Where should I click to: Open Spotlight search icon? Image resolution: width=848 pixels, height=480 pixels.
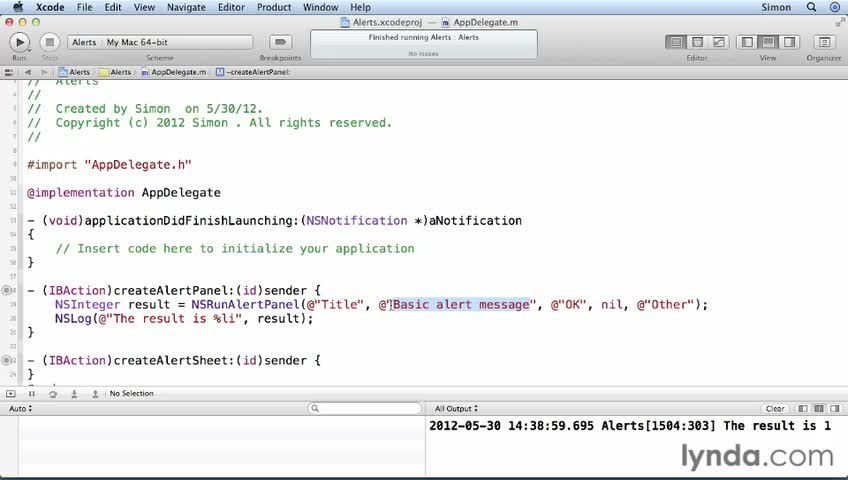coord(811,7)
